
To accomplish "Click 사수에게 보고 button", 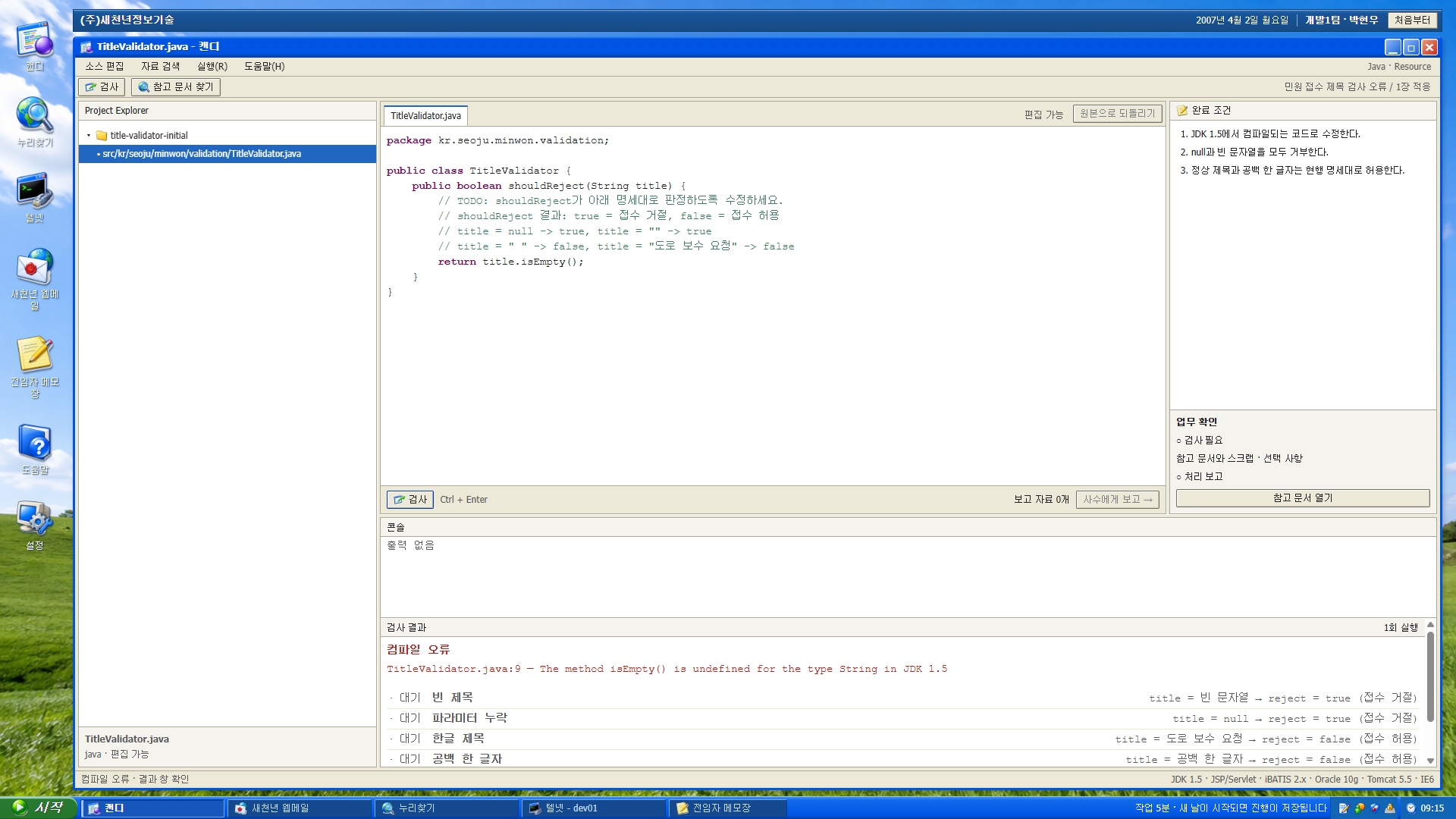I will point(1117,500).
